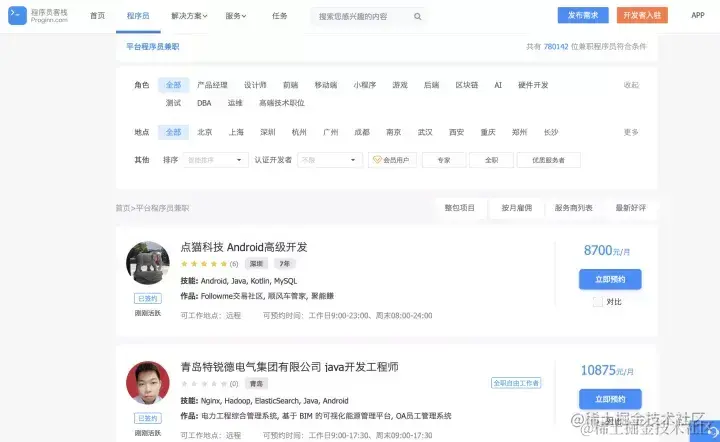This screenshot has height=442, width=720.
Task: Open the elephant statue avatar of 点猫科技
Action: (148, 263)
